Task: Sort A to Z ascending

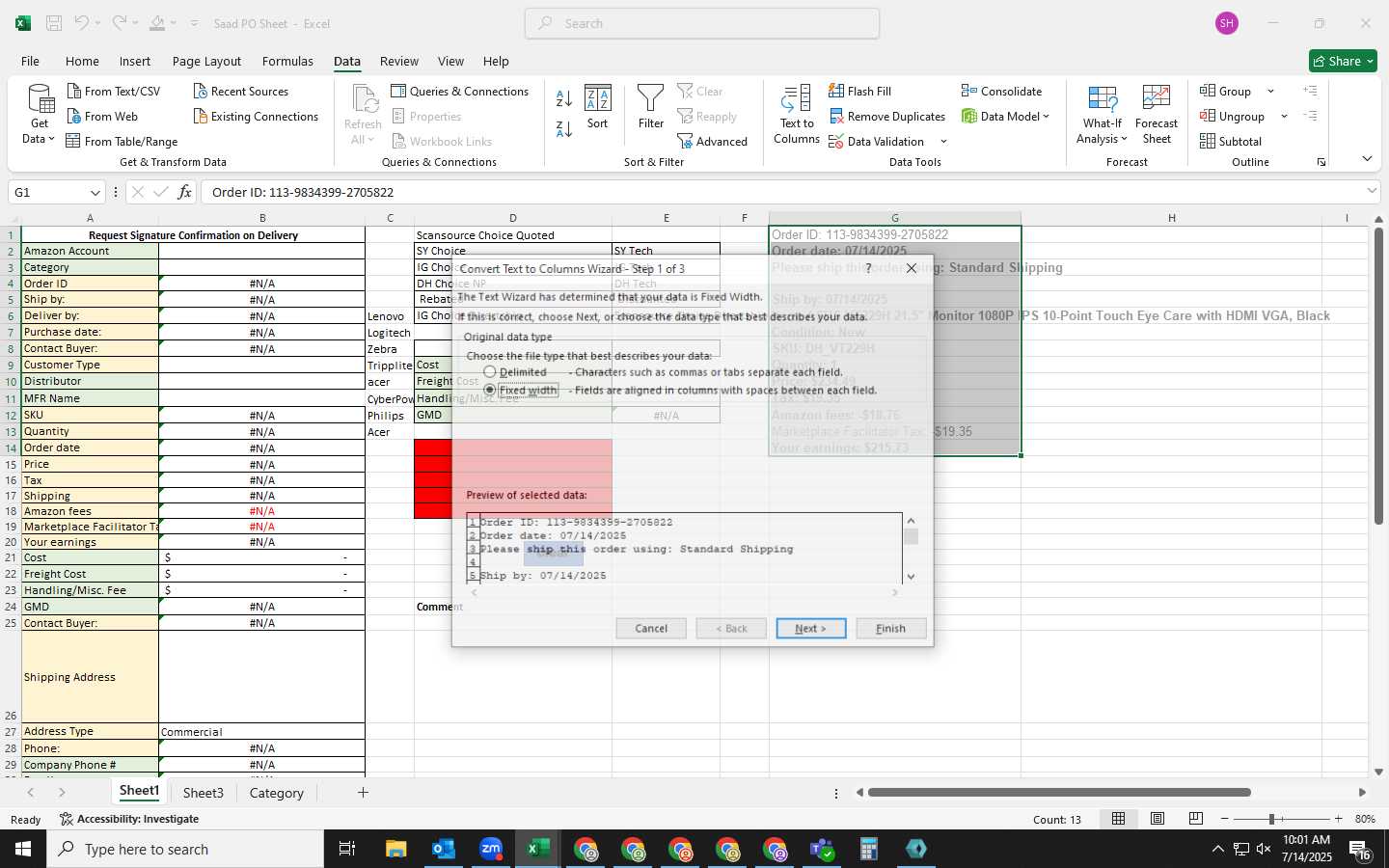Action: [x=564, y=97]
